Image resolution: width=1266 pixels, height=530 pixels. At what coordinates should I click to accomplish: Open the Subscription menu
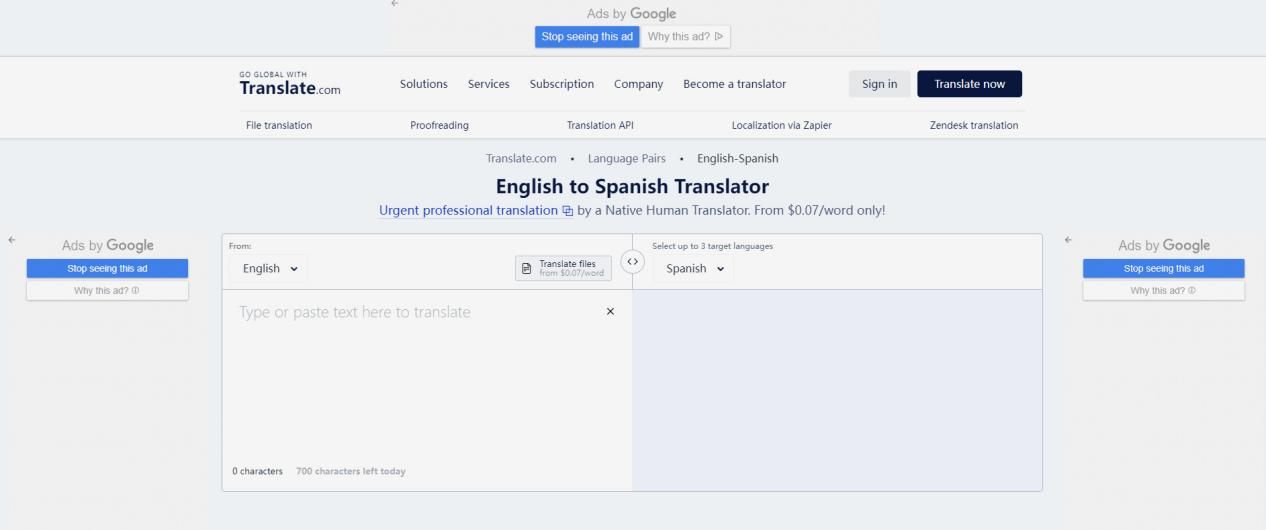[562, 84]
